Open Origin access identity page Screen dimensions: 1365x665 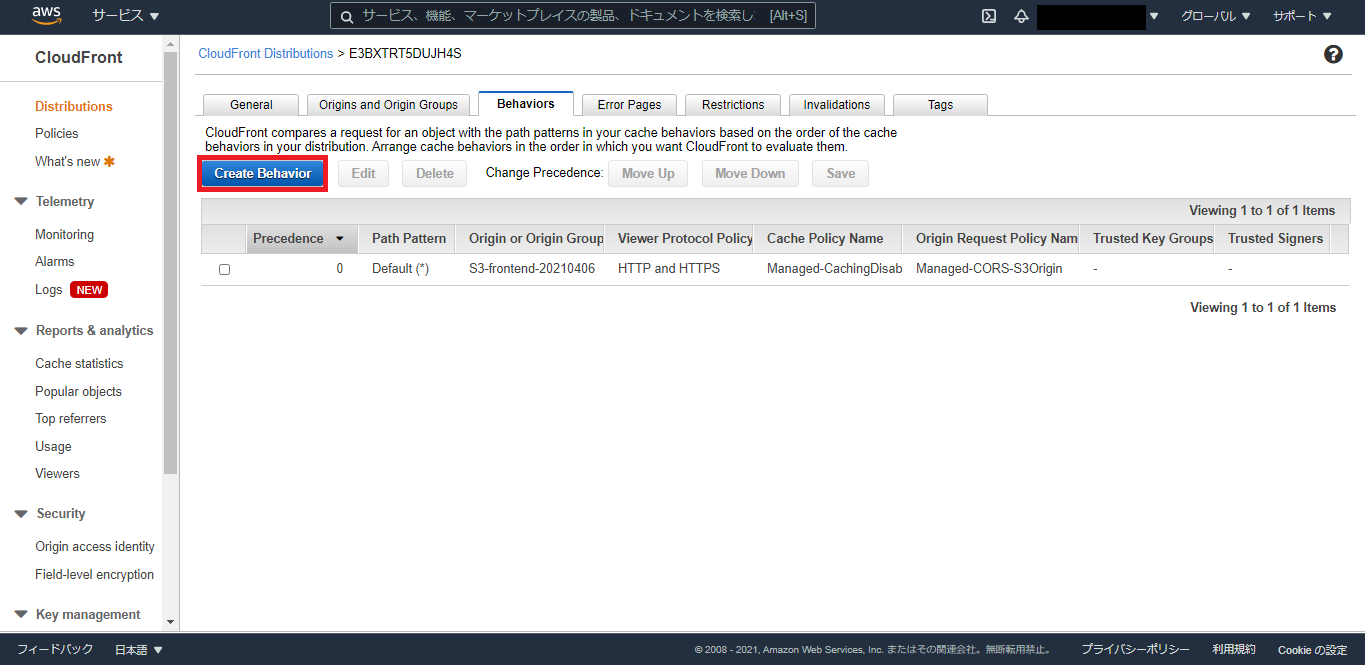click(95, 547)
